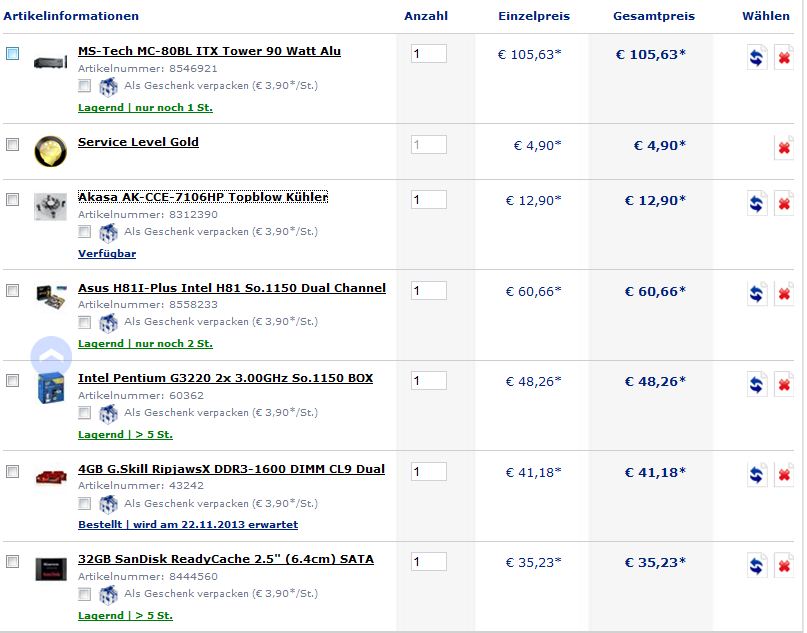Click quantity field for Asus H81I-Plus
This screenshot has height=633, width=807.
click(429, 291)
